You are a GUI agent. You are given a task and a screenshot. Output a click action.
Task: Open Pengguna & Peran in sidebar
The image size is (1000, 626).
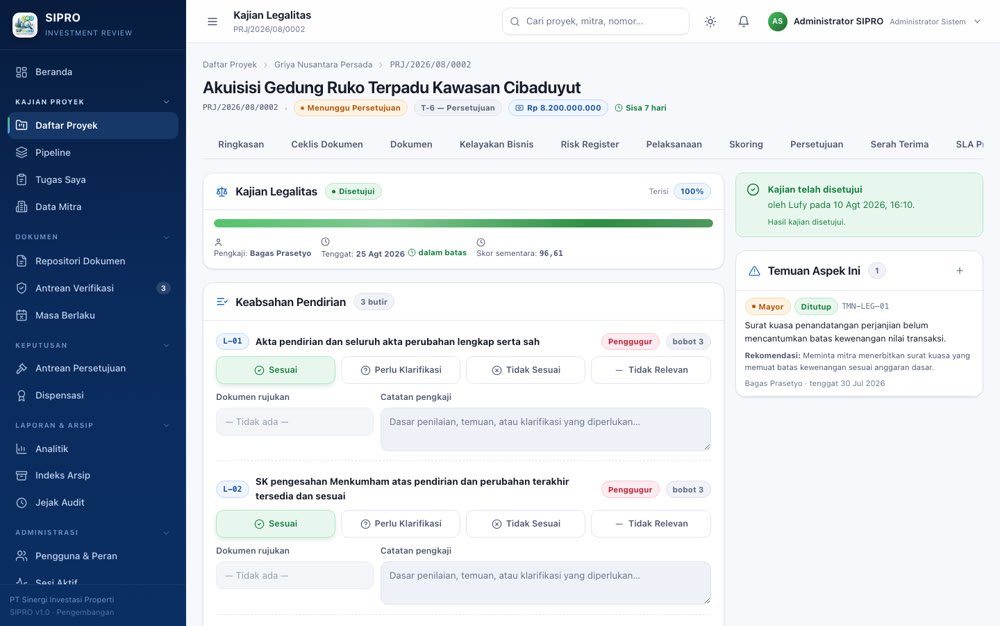(x=93, y=556)
